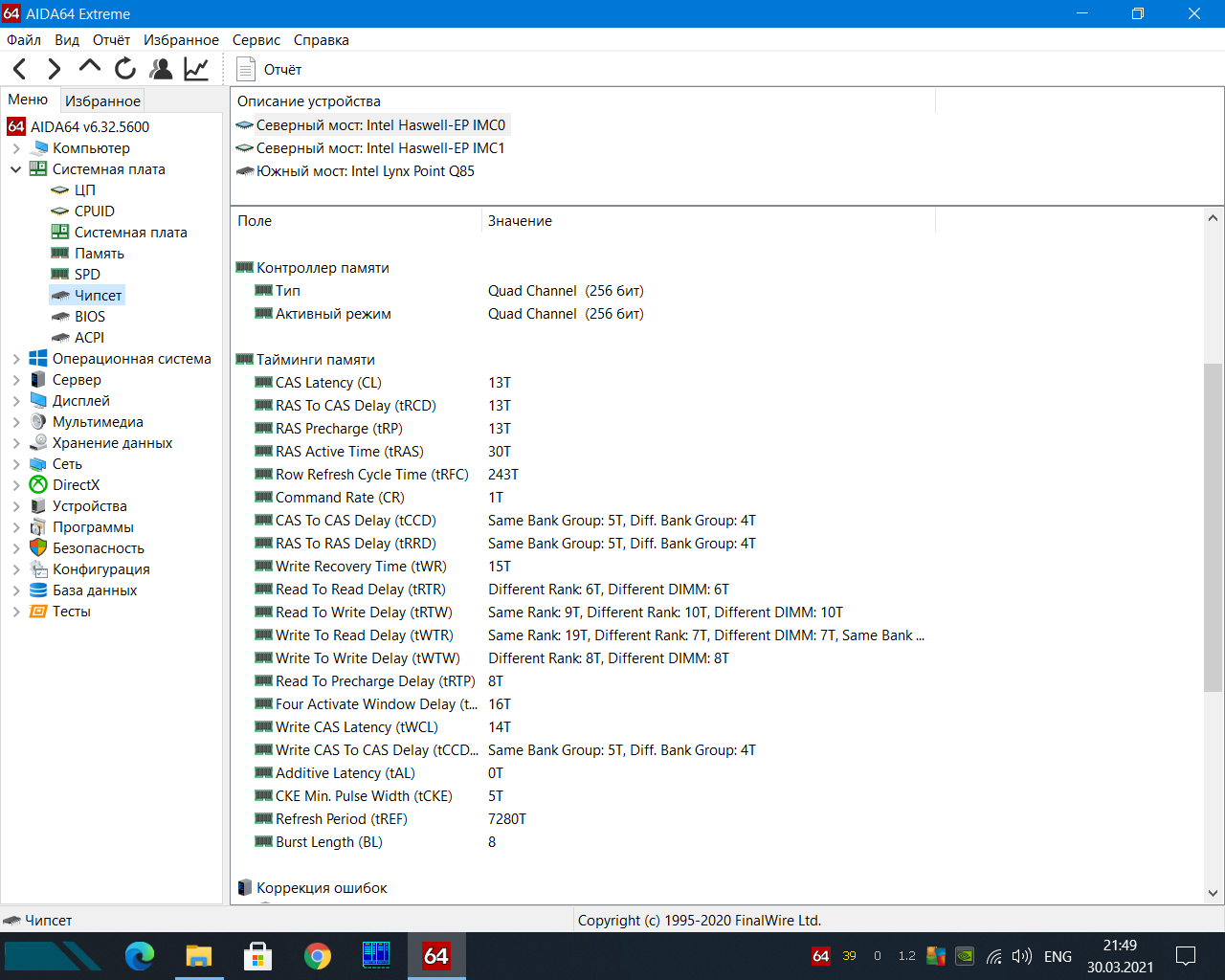Click the Отчёт report button in toolbar
The image size is (1225, 980).
coord(269,69)
